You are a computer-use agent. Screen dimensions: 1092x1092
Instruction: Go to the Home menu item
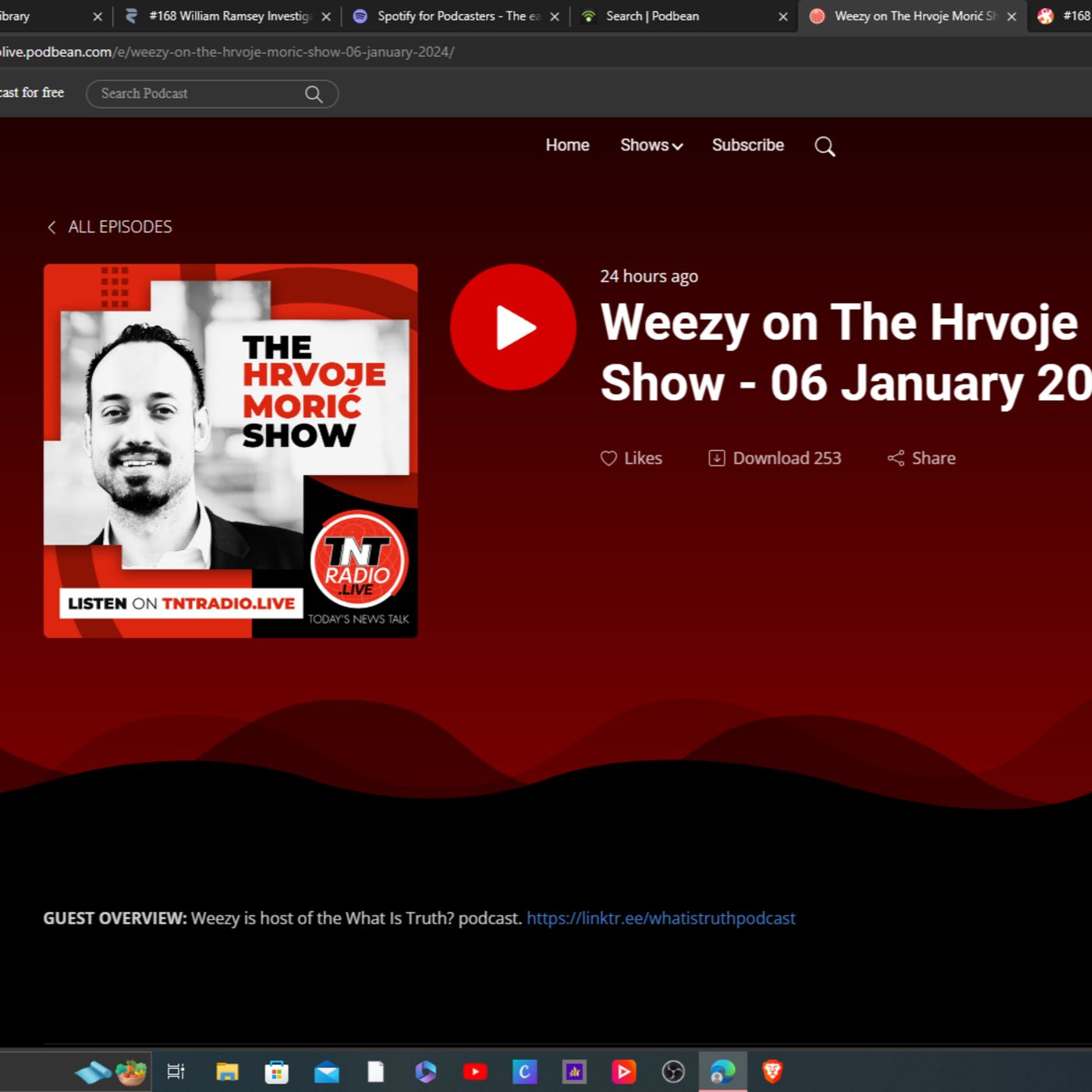(567, 145)
